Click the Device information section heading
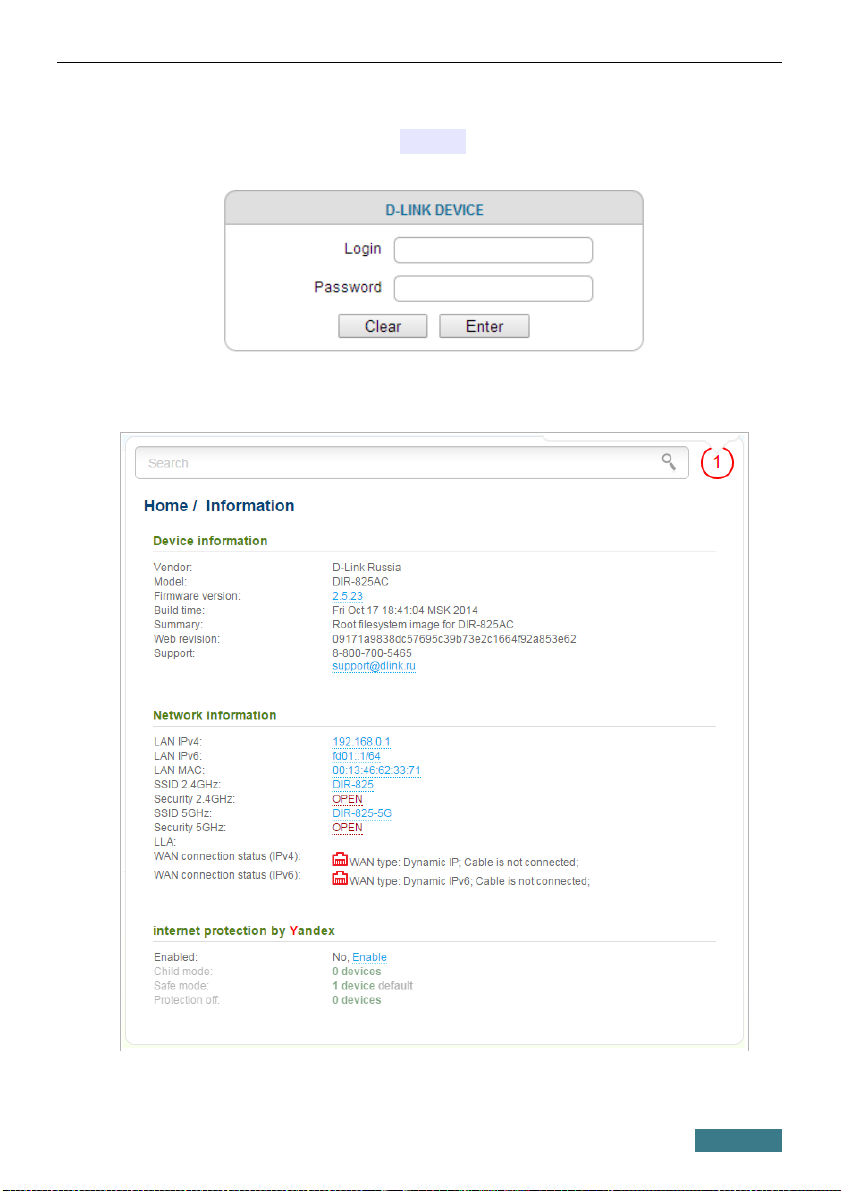 point(210,541)
